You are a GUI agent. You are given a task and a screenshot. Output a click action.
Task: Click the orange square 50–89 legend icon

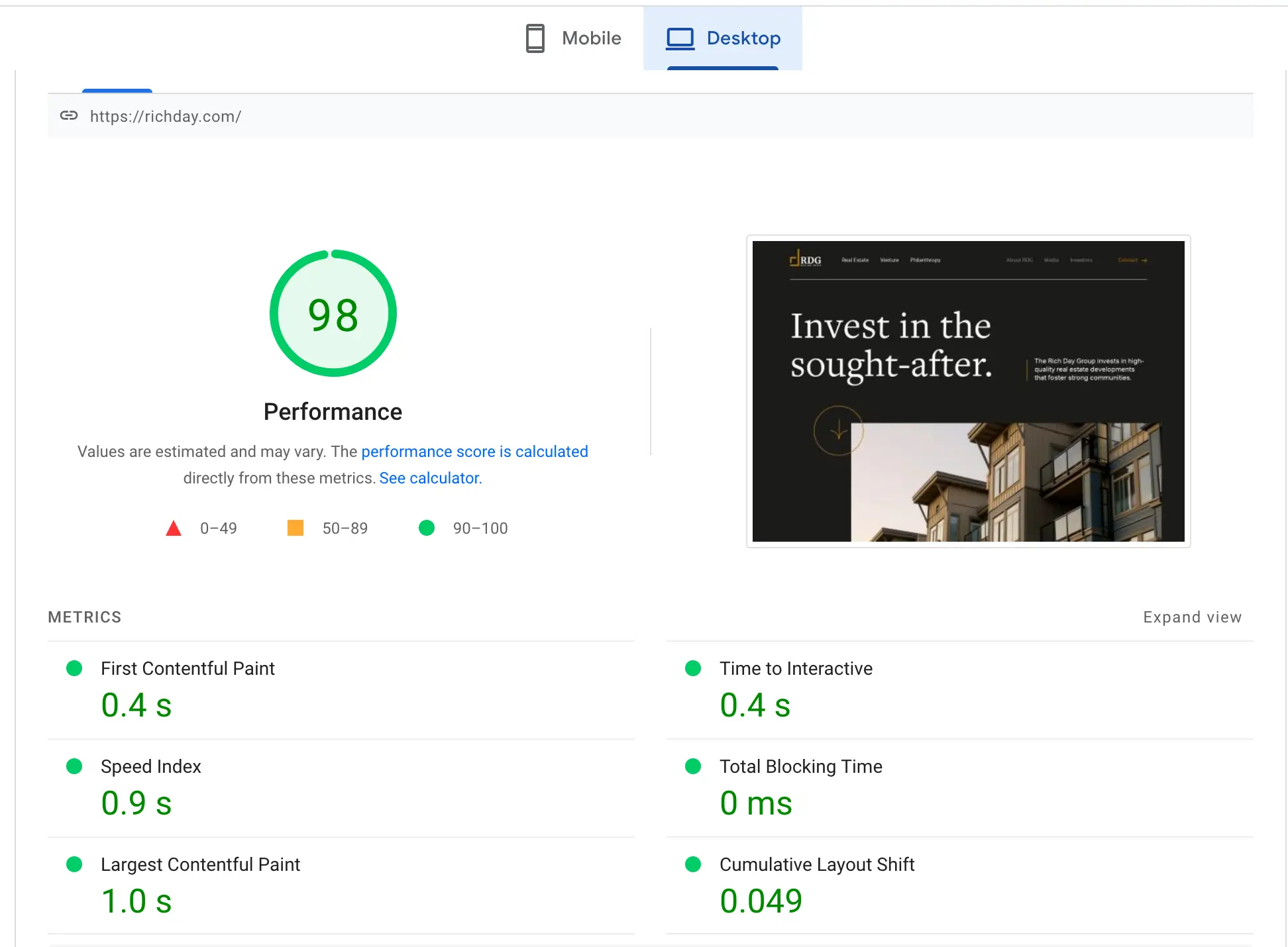click(x=295, y=528)
